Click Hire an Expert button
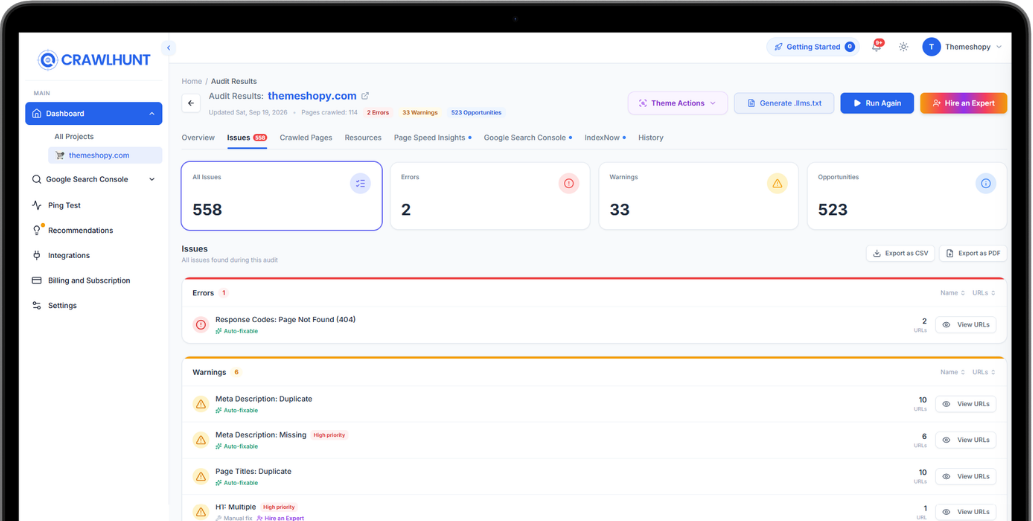The width and height of the screenshot is (1033, 521). (x=963, y=103)
